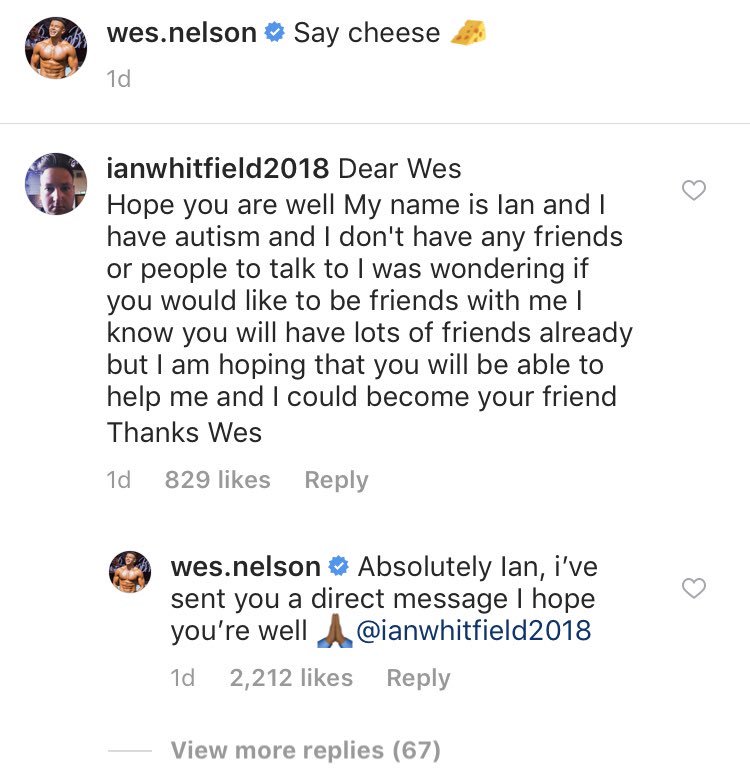The width and height of the screenshot is (750, 779).
Task: Like the wes.nelson reply with the heart icon
Action: 693,588
